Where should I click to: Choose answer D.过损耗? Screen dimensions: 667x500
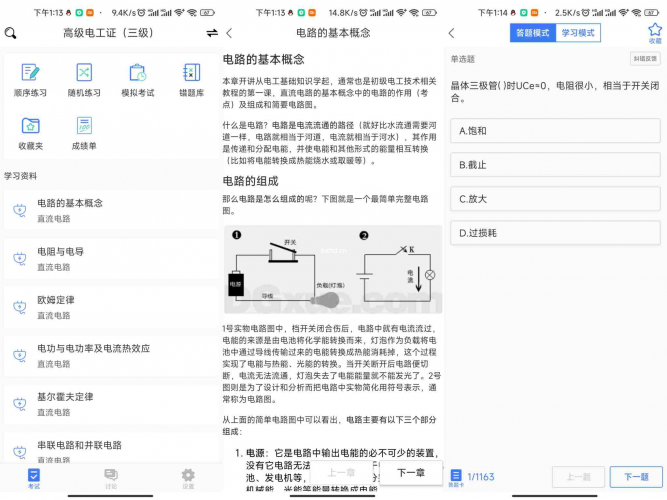point(555,233)
